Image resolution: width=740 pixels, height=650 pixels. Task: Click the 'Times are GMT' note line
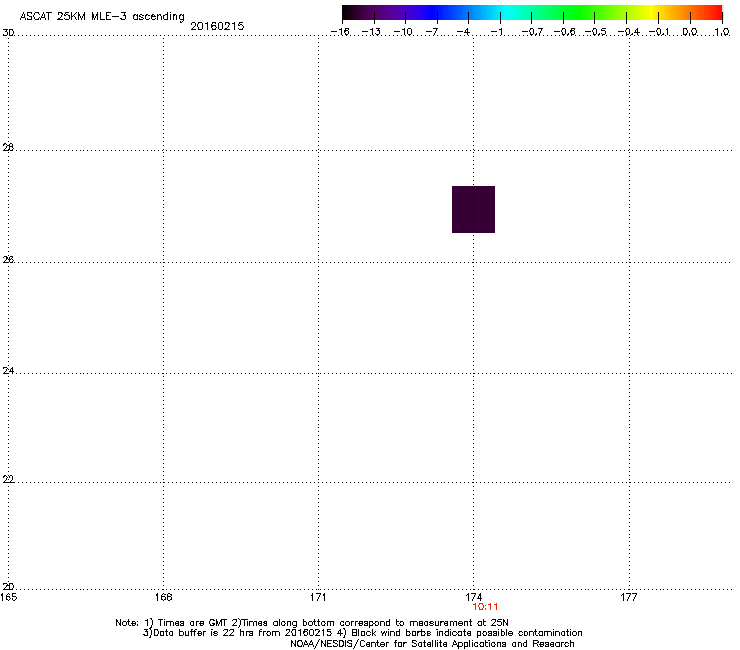[x=312, y=623]
